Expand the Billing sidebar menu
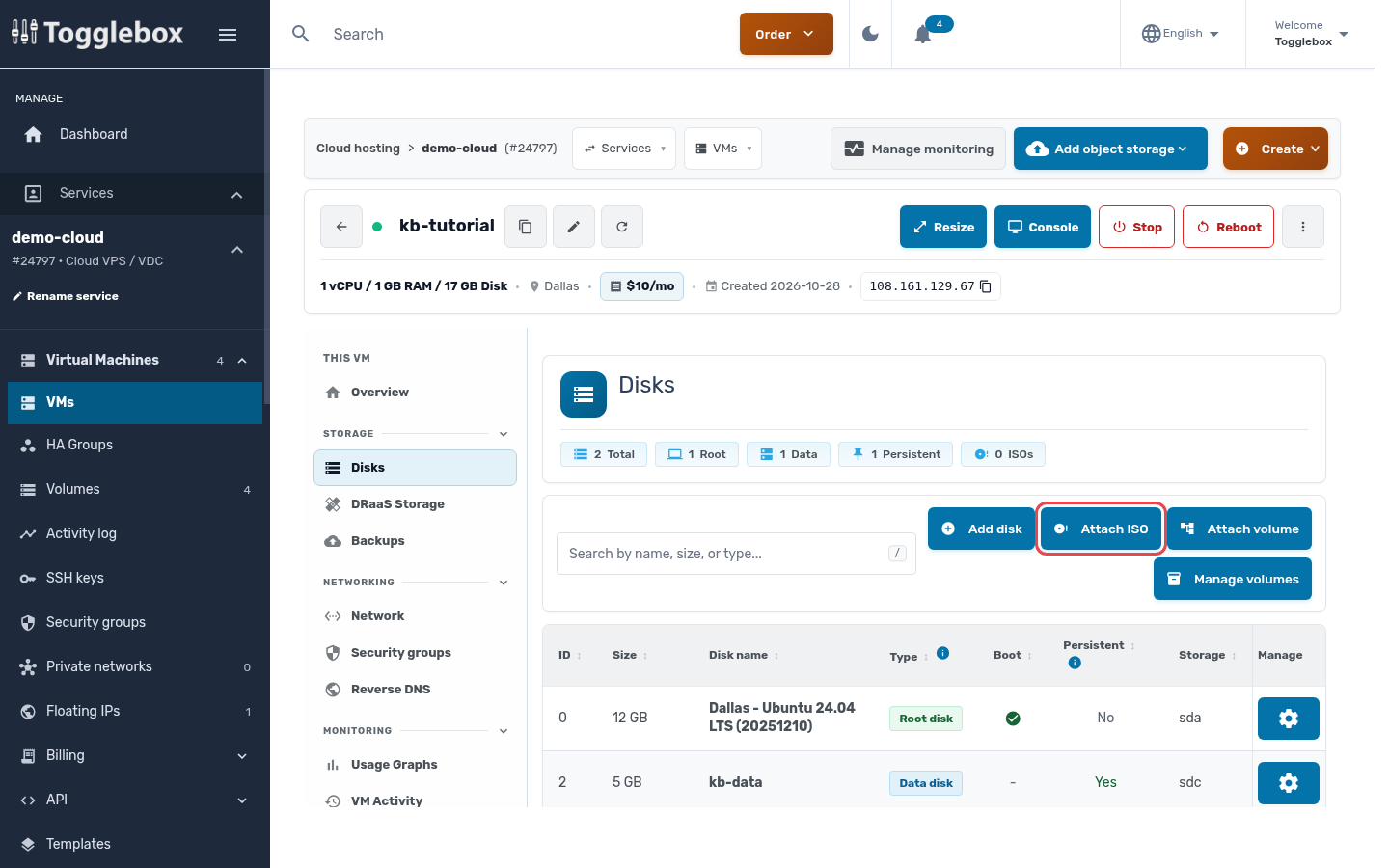Image resolution: width=1389 pixels, height=868 pixels. point(135,755)
